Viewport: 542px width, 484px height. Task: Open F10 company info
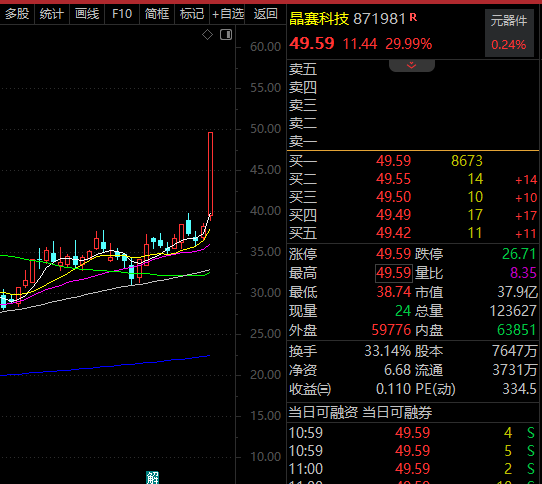tap(122, 14)
